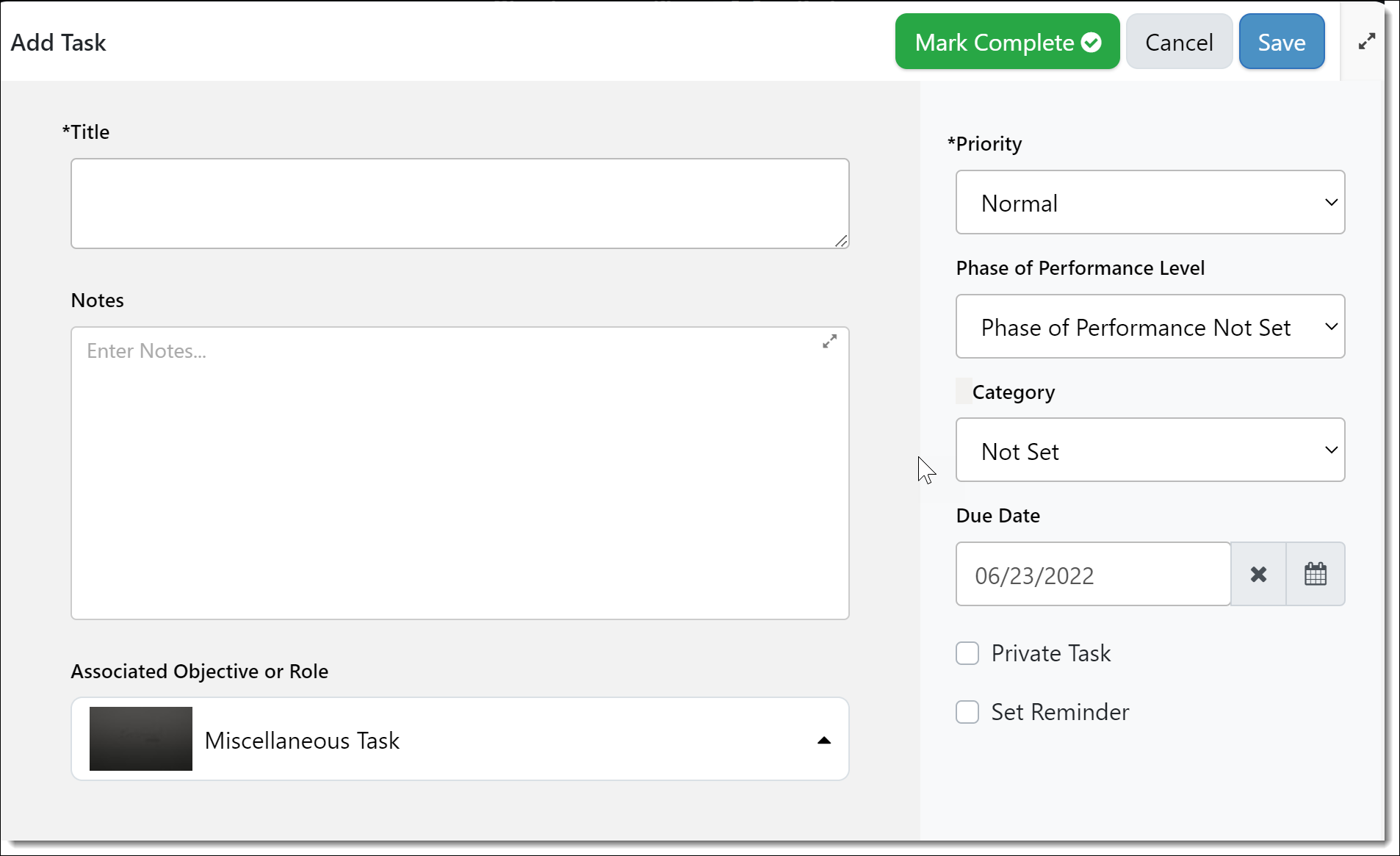Image resolution: width=1400 pixels, height=856 pixels.
Task: Tick the small checkbox beside Category
Action: click(x=961, y=391)
